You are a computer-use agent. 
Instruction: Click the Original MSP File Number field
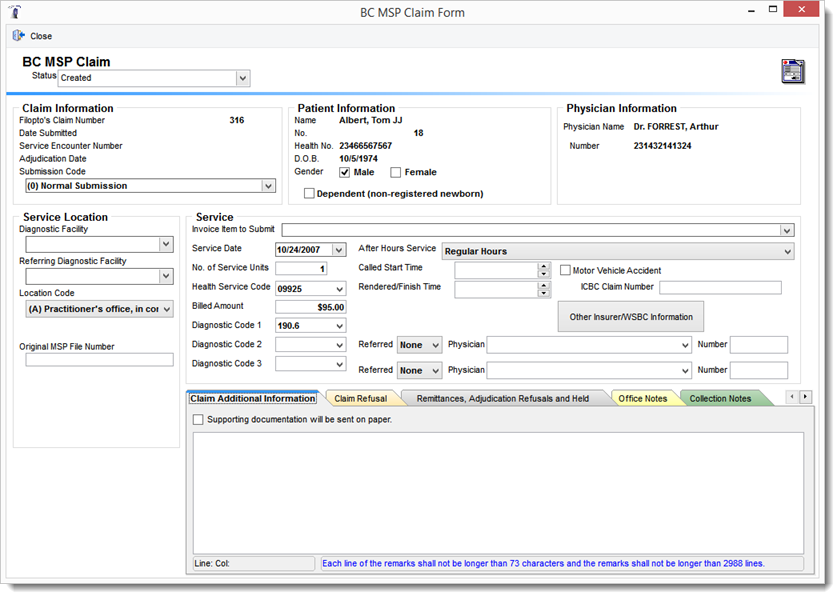(99, 360)
